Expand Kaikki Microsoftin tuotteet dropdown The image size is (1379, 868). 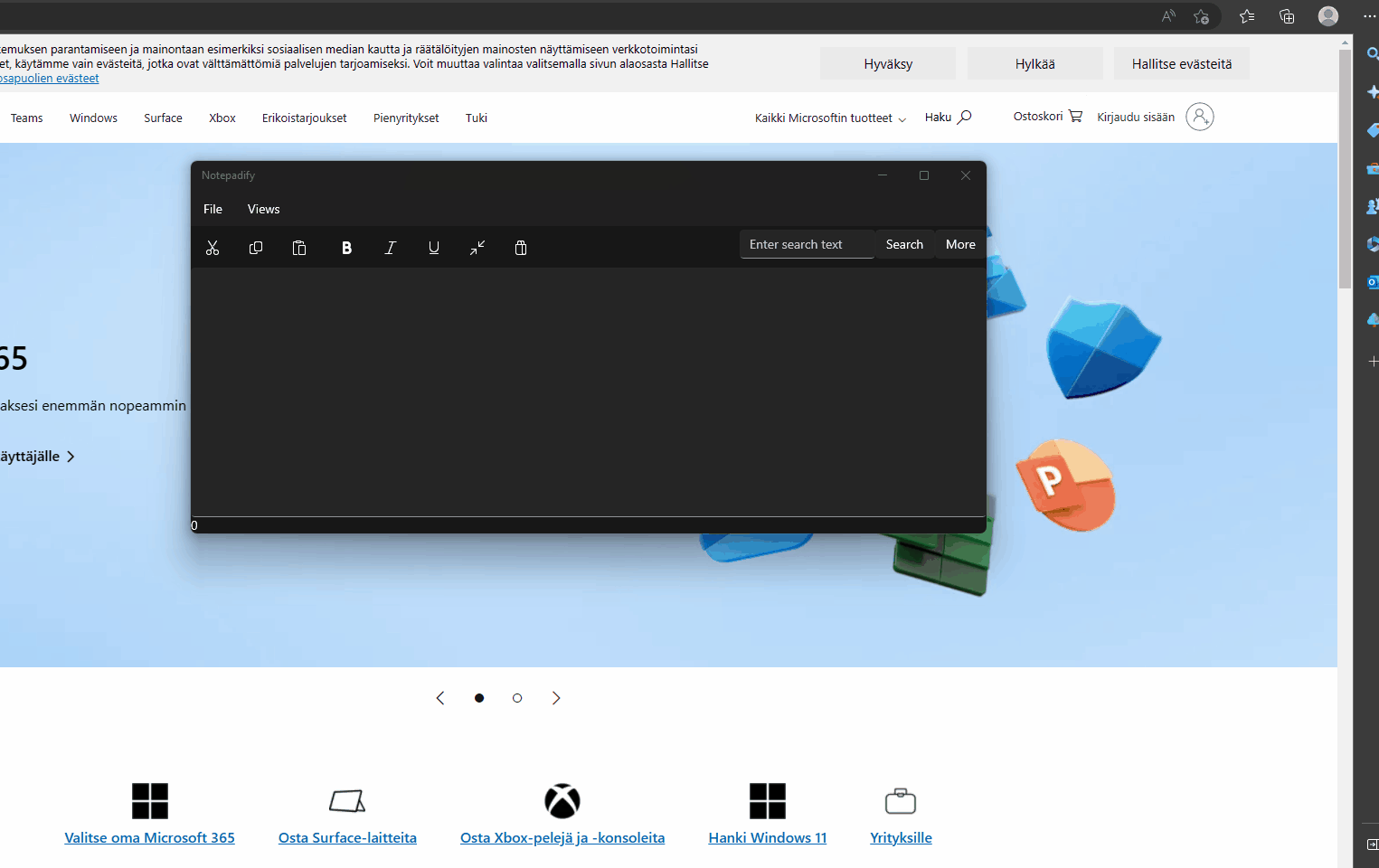coord(830,118)
